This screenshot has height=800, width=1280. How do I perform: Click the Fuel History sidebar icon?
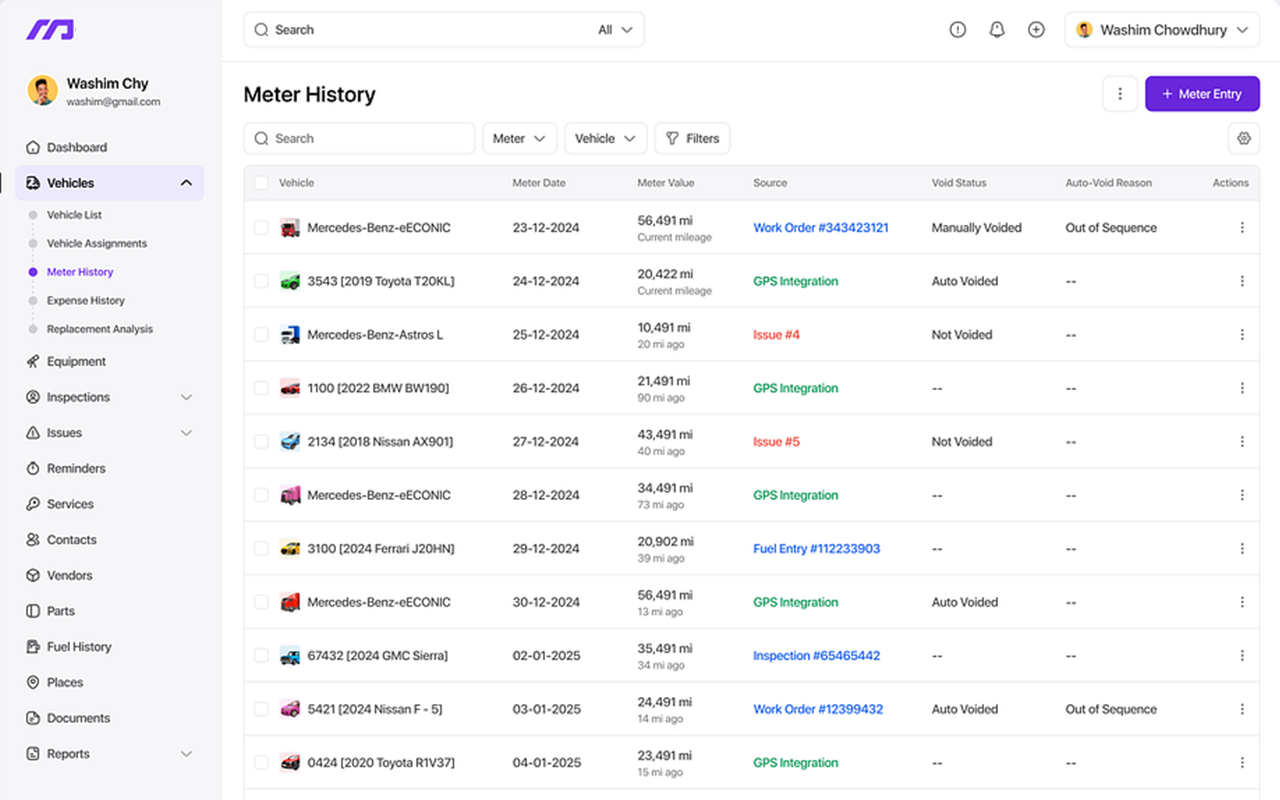point(33,647)
